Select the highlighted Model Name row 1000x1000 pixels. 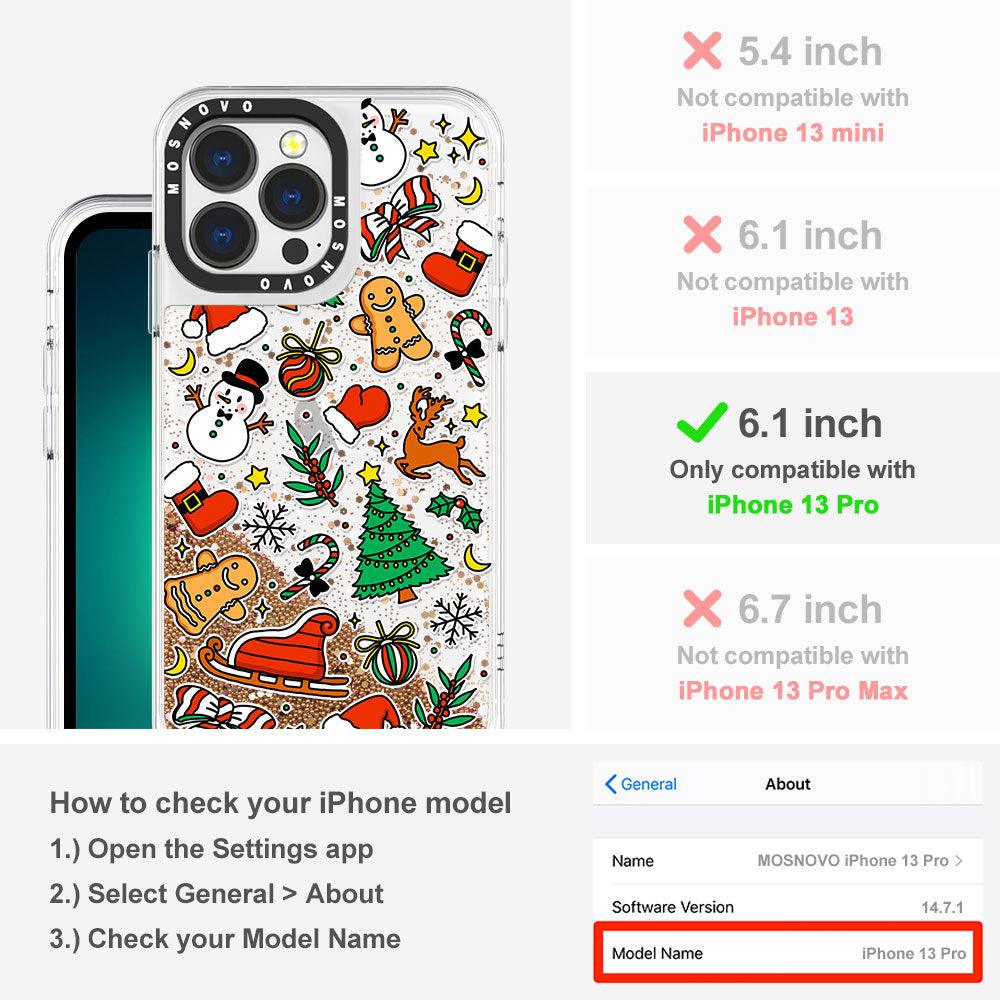pyautogui.click(x=788, y=952)
